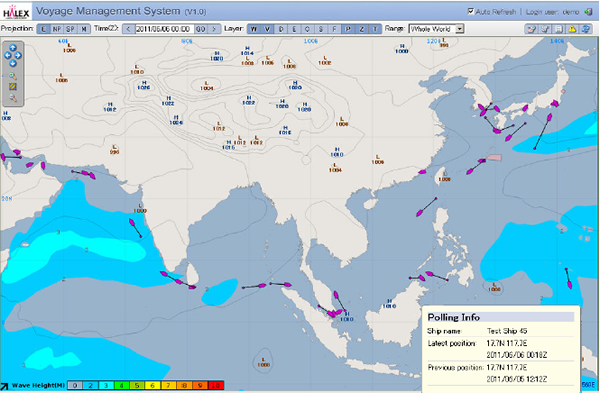Viewport: 600px width, 393px height.
Task: Zoom out using the magnifier minus icon
Action: (13, 98)
